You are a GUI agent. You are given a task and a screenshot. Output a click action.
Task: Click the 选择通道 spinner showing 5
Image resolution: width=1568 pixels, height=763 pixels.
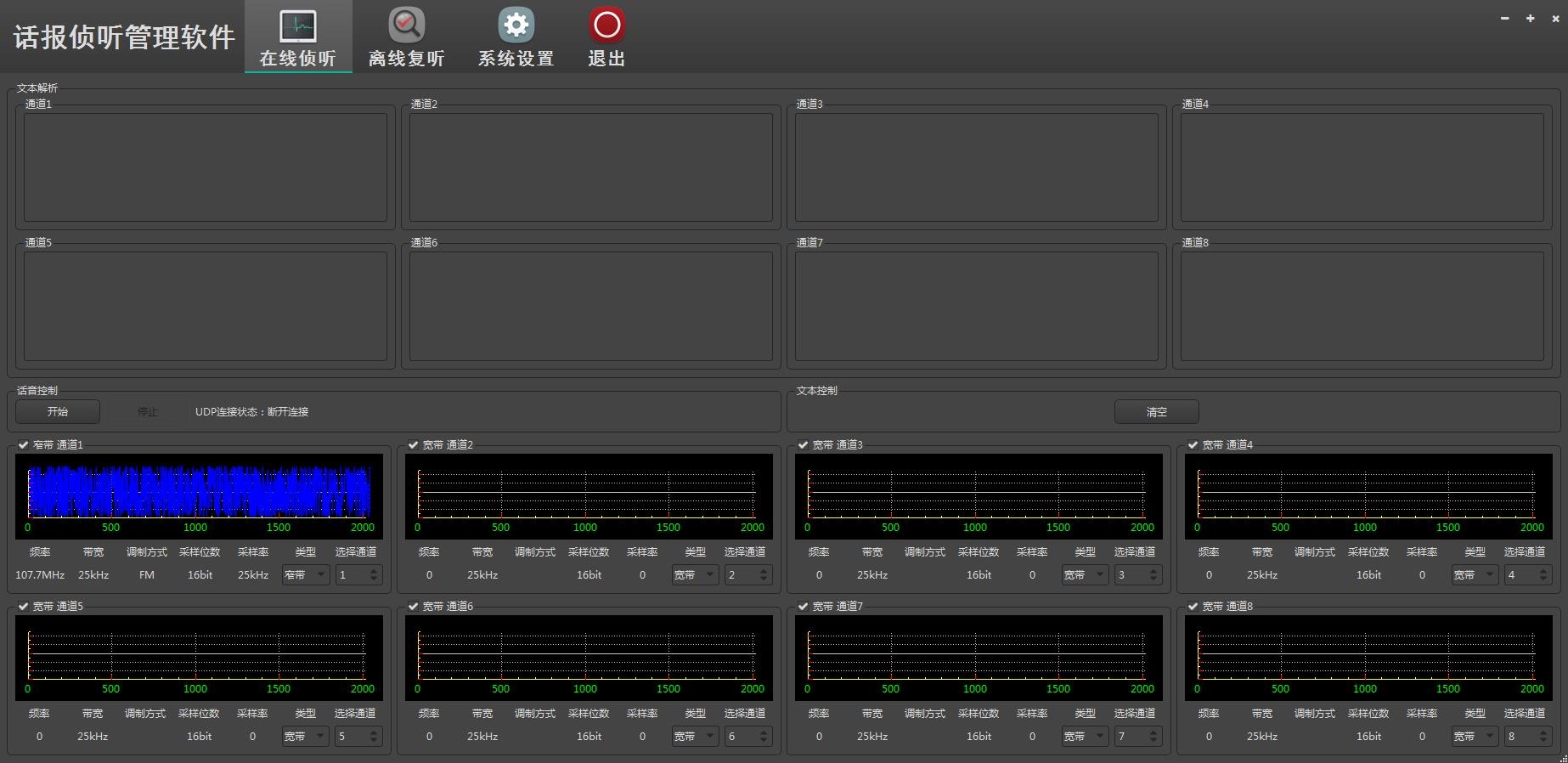coord(358,737)
